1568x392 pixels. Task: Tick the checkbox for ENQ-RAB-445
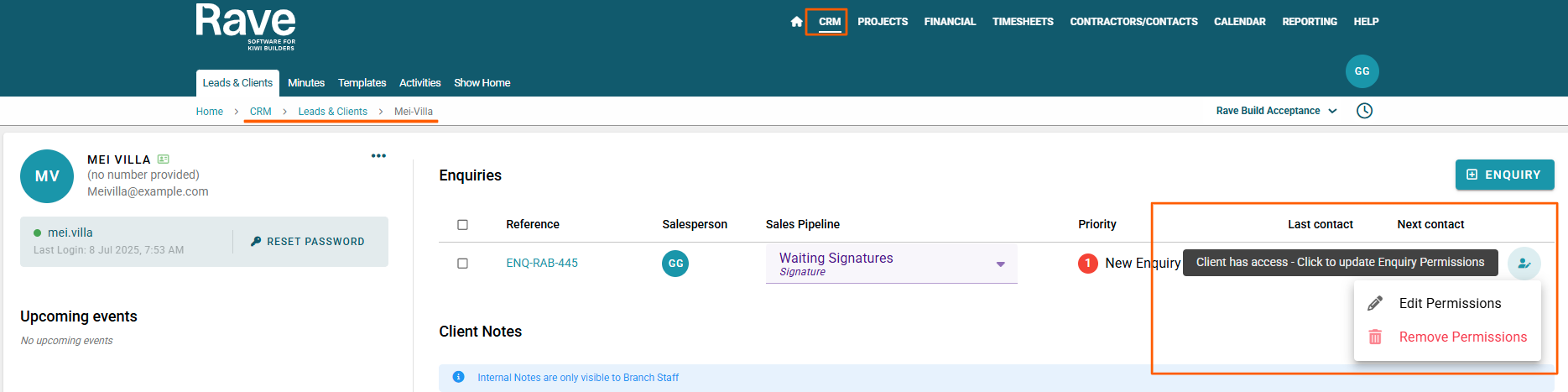(x=462, y=264)
